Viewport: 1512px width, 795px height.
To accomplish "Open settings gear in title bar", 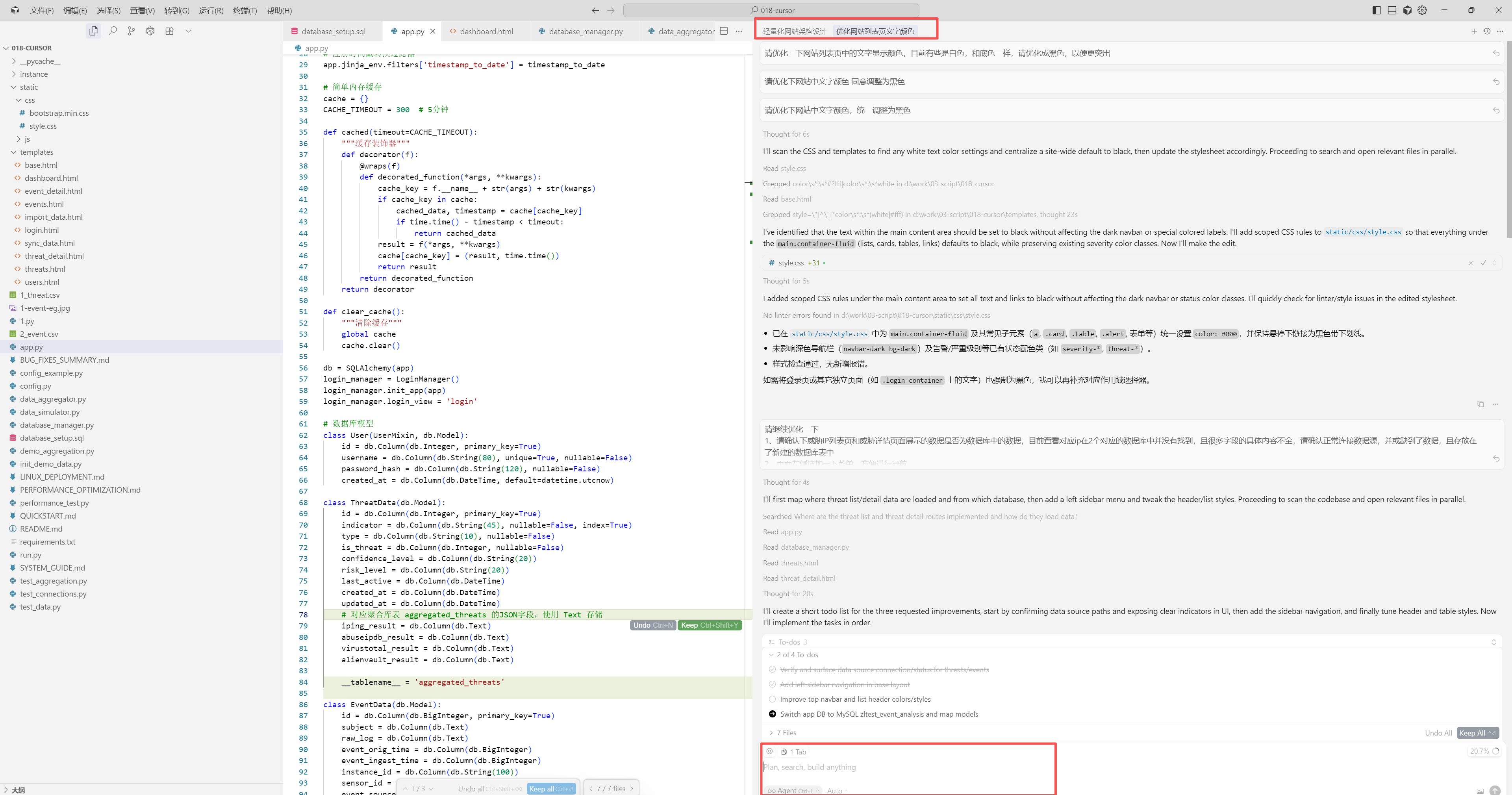I will point(1422,10).
